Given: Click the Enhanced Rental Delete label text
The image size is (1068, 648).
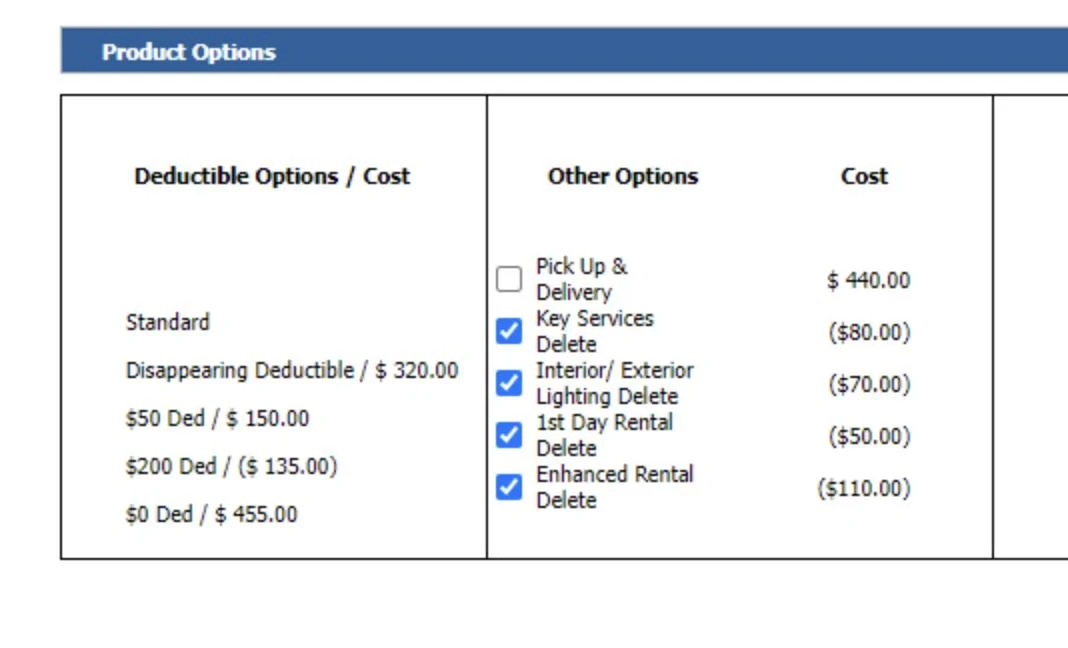Looking at the screenshot, I should point(614,487).
